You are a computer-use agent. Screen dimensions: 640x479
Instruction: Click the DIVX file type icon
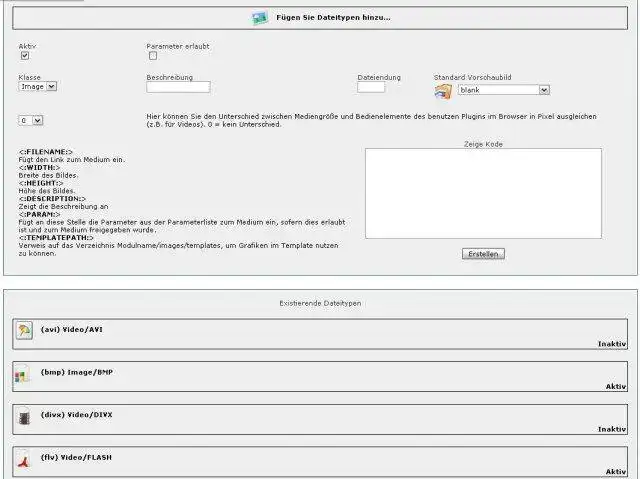coord(24,417)
